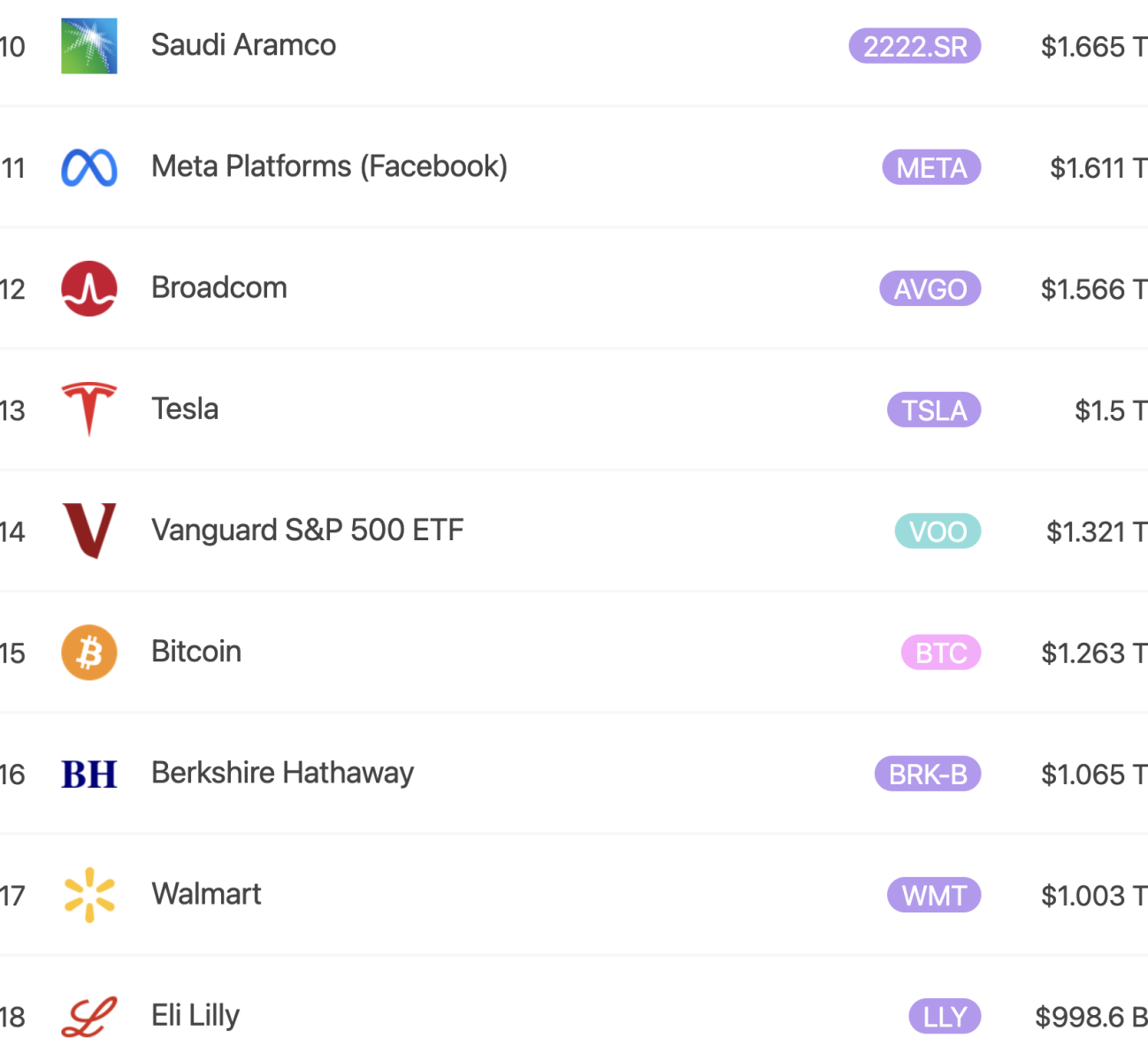Open the Saudi Aramco company link
Screen dimensions: 1148x1061
pyautogui.click(x=243, y=45)
